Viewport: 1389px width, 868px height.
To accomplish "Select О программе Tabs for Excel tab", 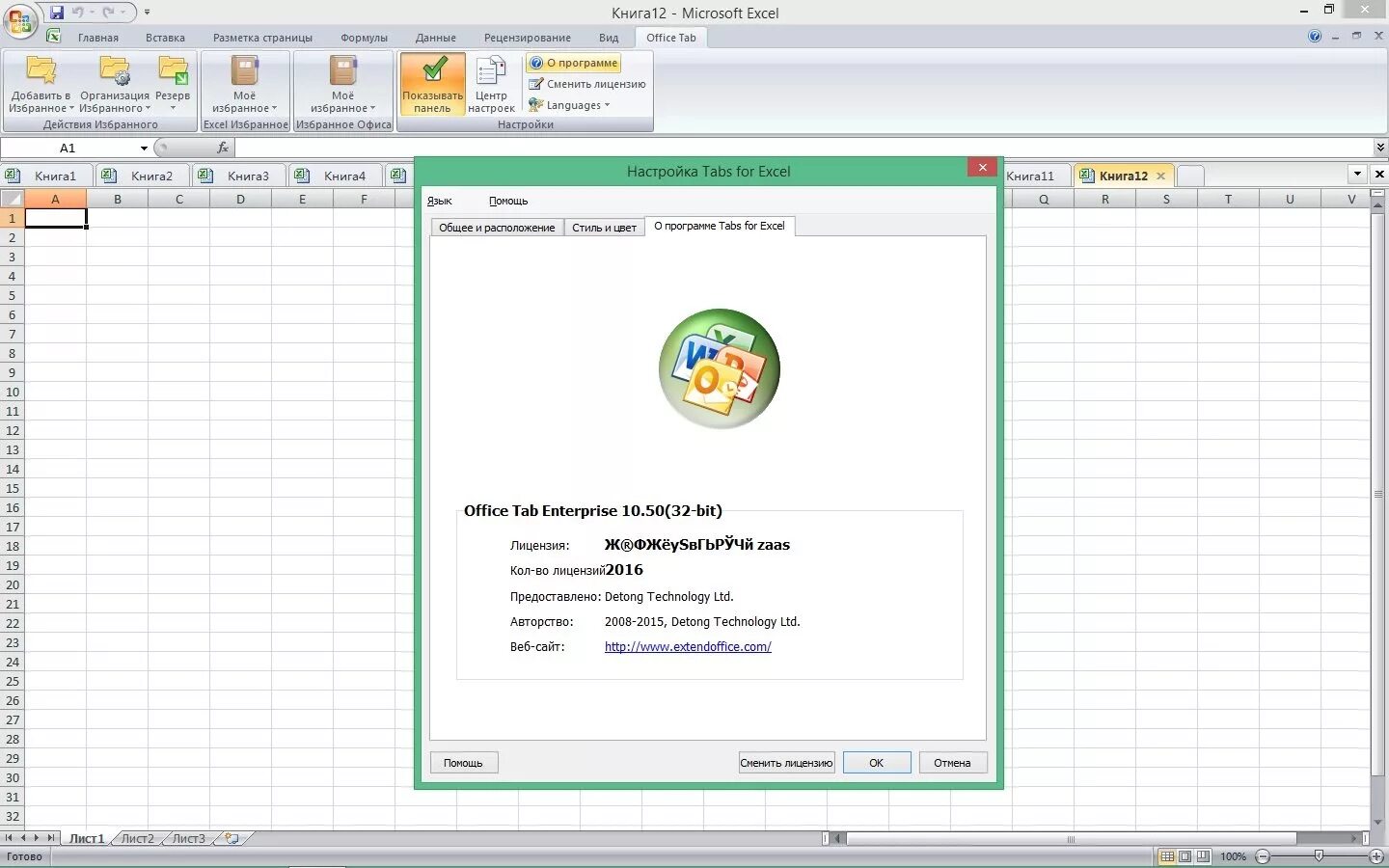I will click(720, 226).
